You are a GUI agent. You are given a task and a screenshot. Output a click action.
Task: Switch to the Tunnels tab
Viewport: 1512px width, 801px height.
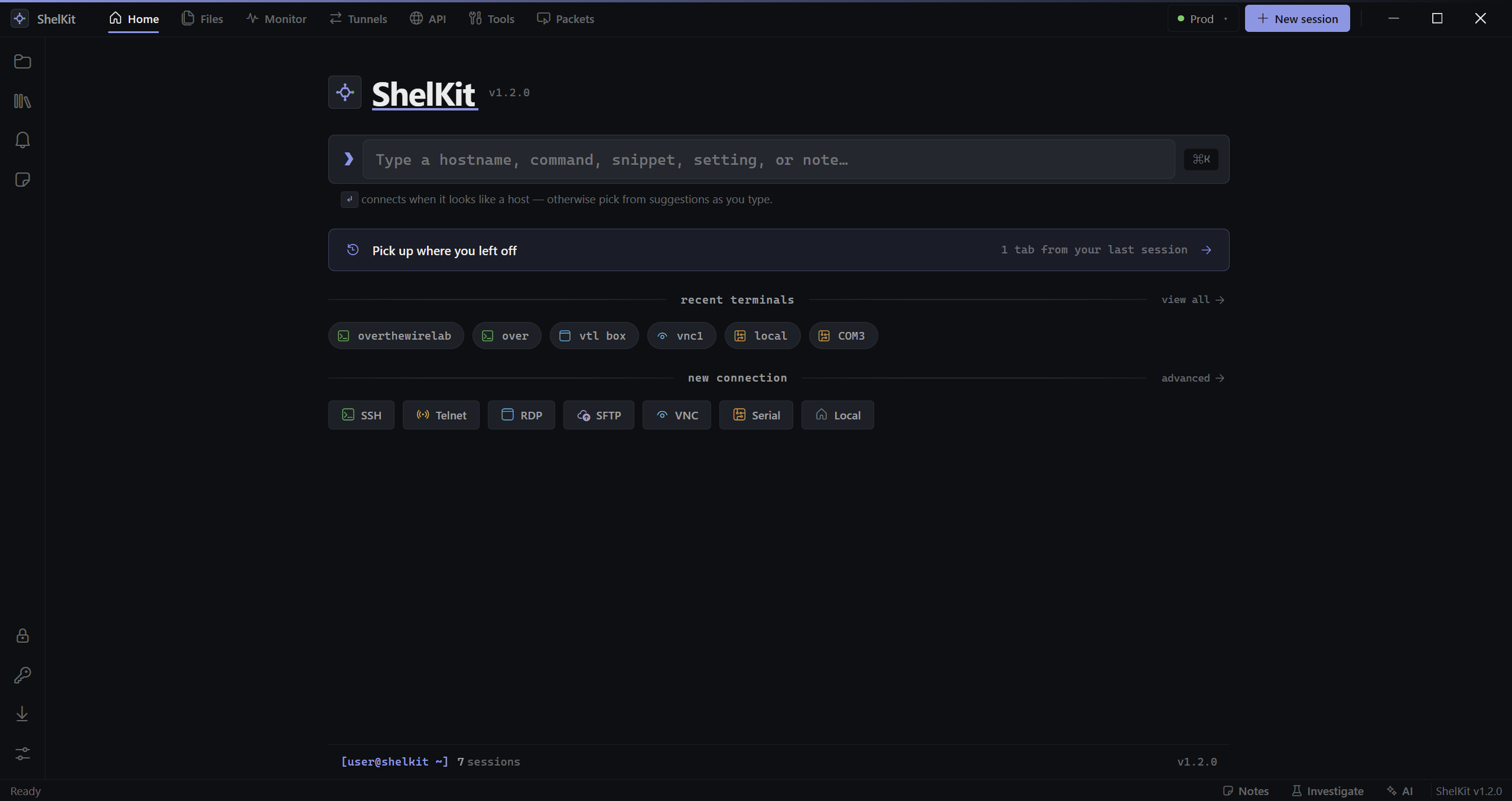click(359, 18)
